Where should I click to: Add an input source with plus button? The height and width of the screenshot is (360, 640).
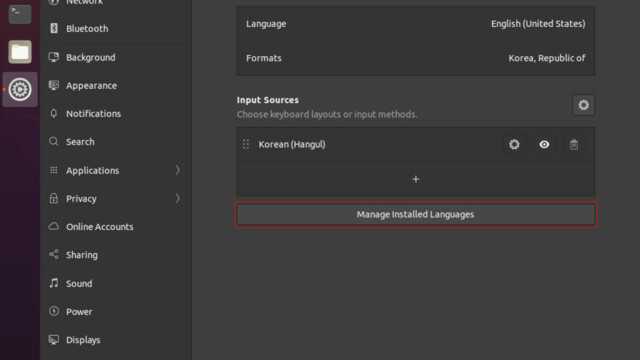(416, 179)
